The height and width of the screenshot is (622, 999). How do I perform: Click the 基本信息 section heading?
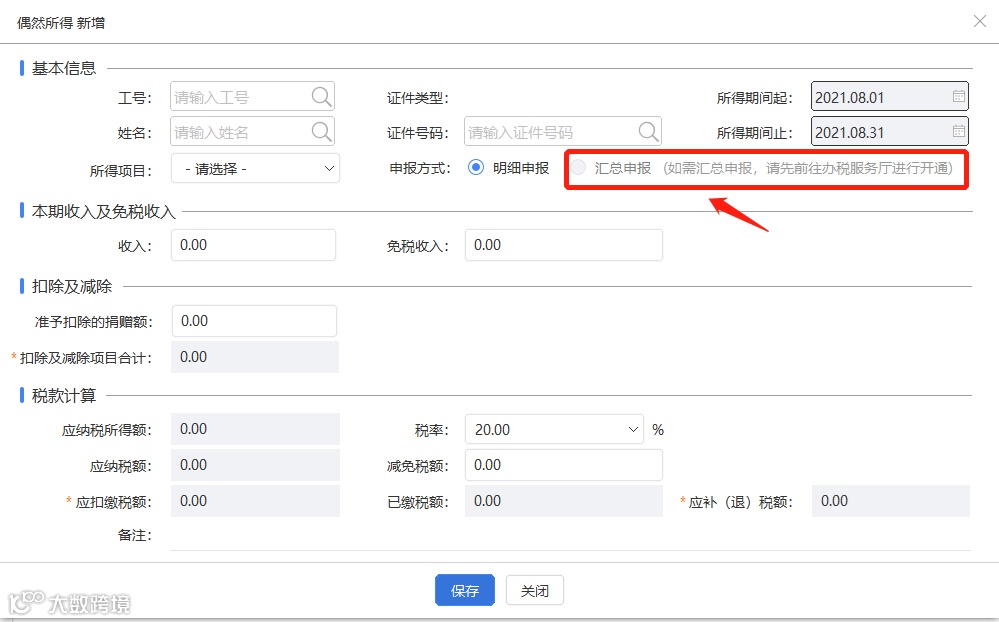coord(64,68)
